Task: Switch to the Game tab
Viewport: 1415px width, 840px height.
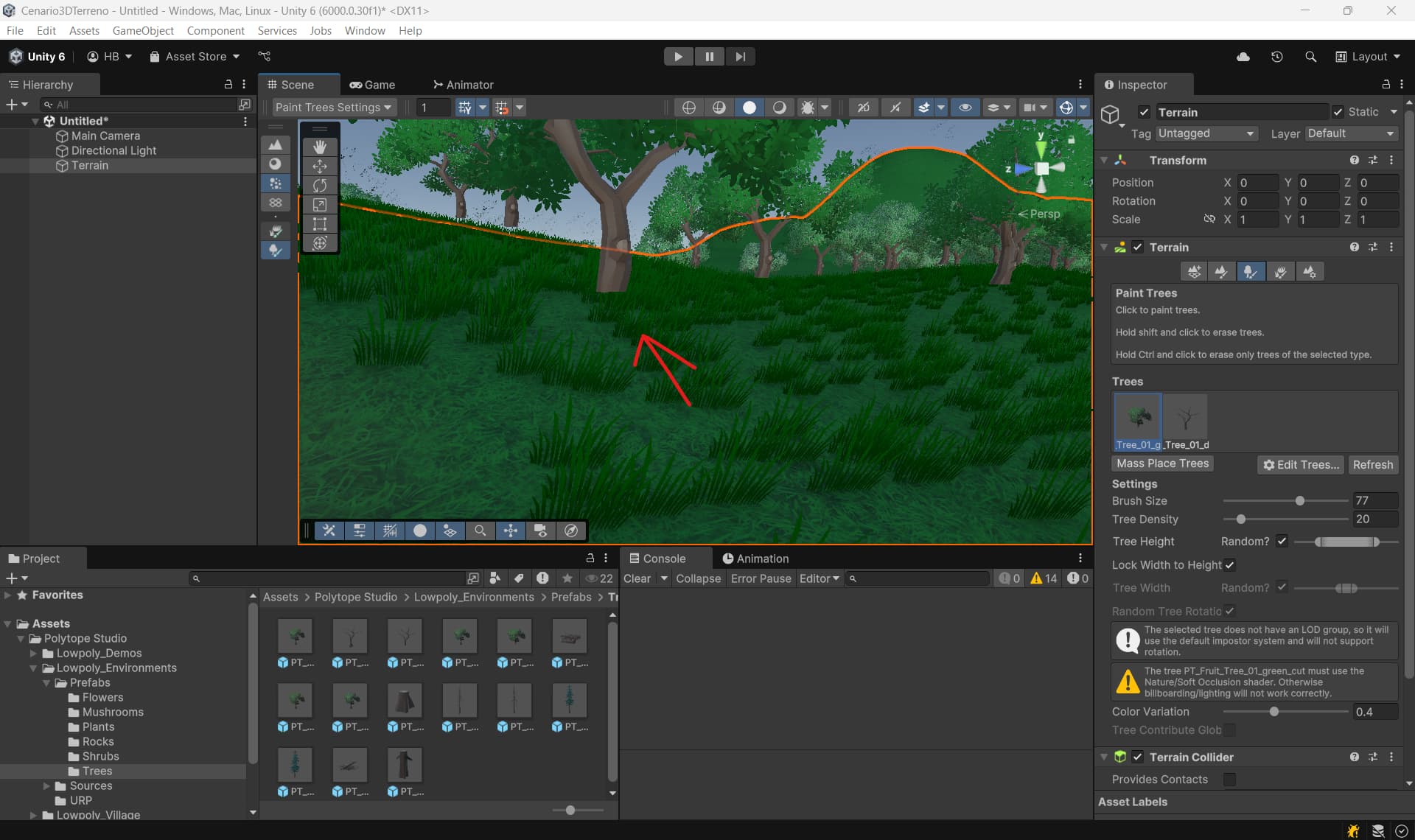Action: (x=372, y=85)
